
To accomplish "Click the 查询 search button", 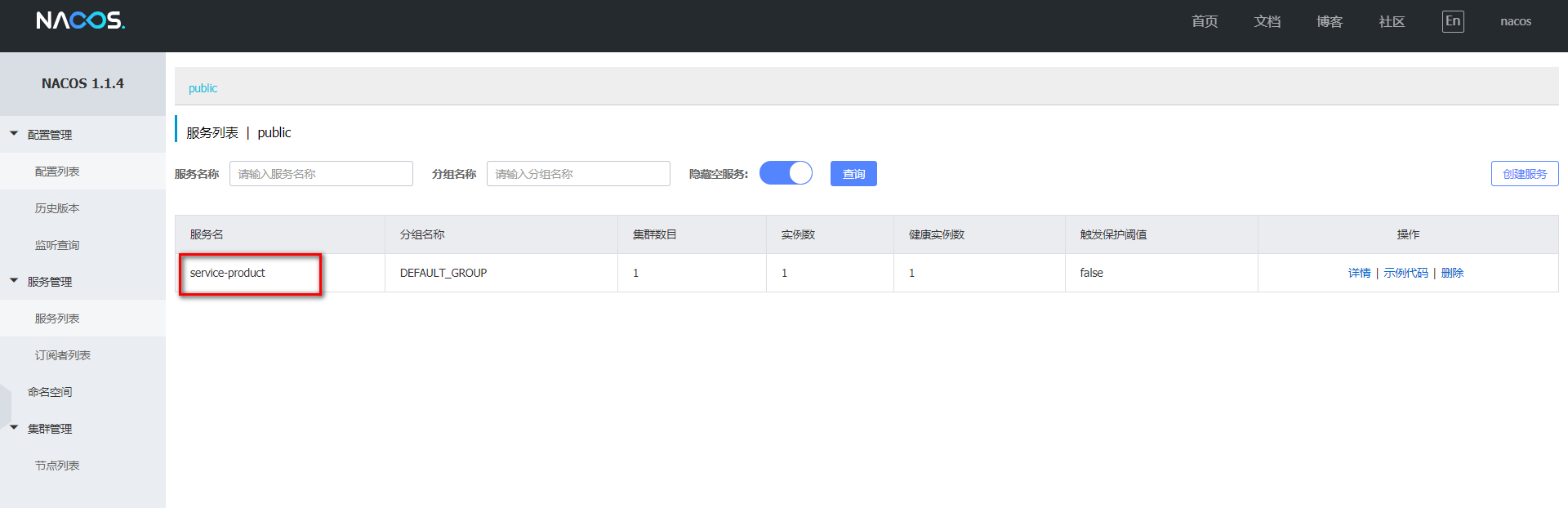I will 853,173.
